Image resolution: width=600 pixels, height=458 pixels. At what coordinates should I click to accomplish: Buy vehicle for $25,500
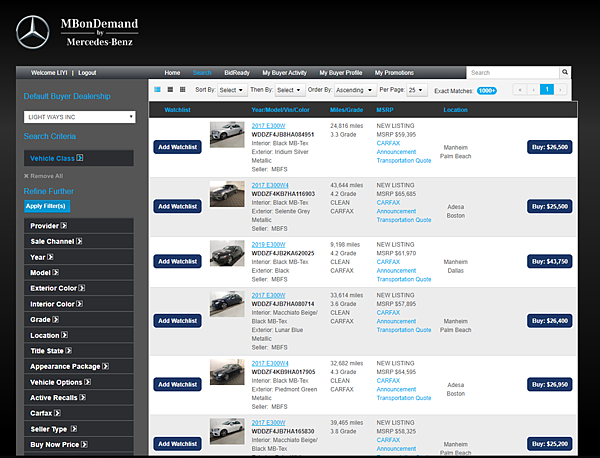click(x=549, y=206)
